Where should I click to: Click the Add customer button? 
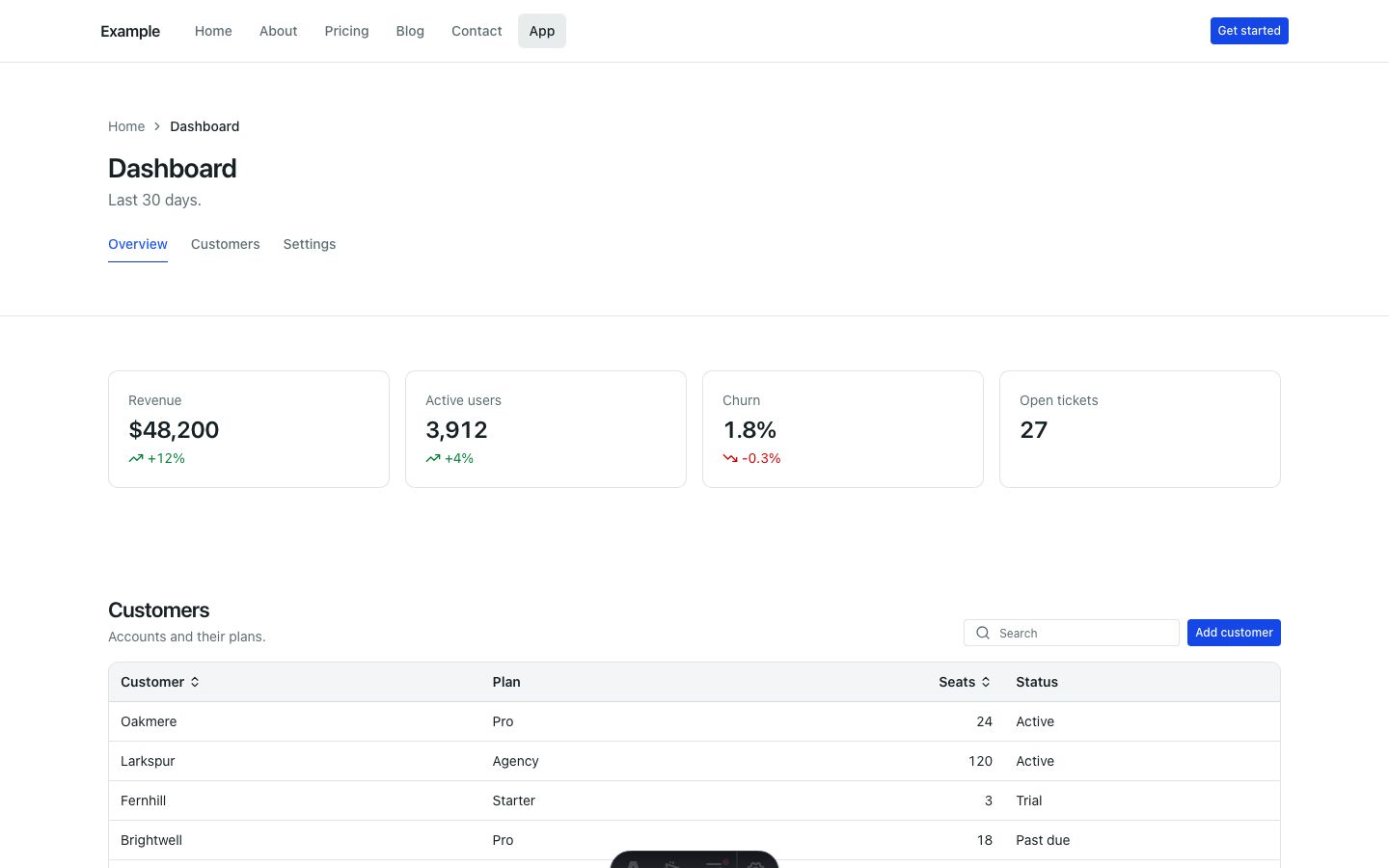(x=1234, y=633)
